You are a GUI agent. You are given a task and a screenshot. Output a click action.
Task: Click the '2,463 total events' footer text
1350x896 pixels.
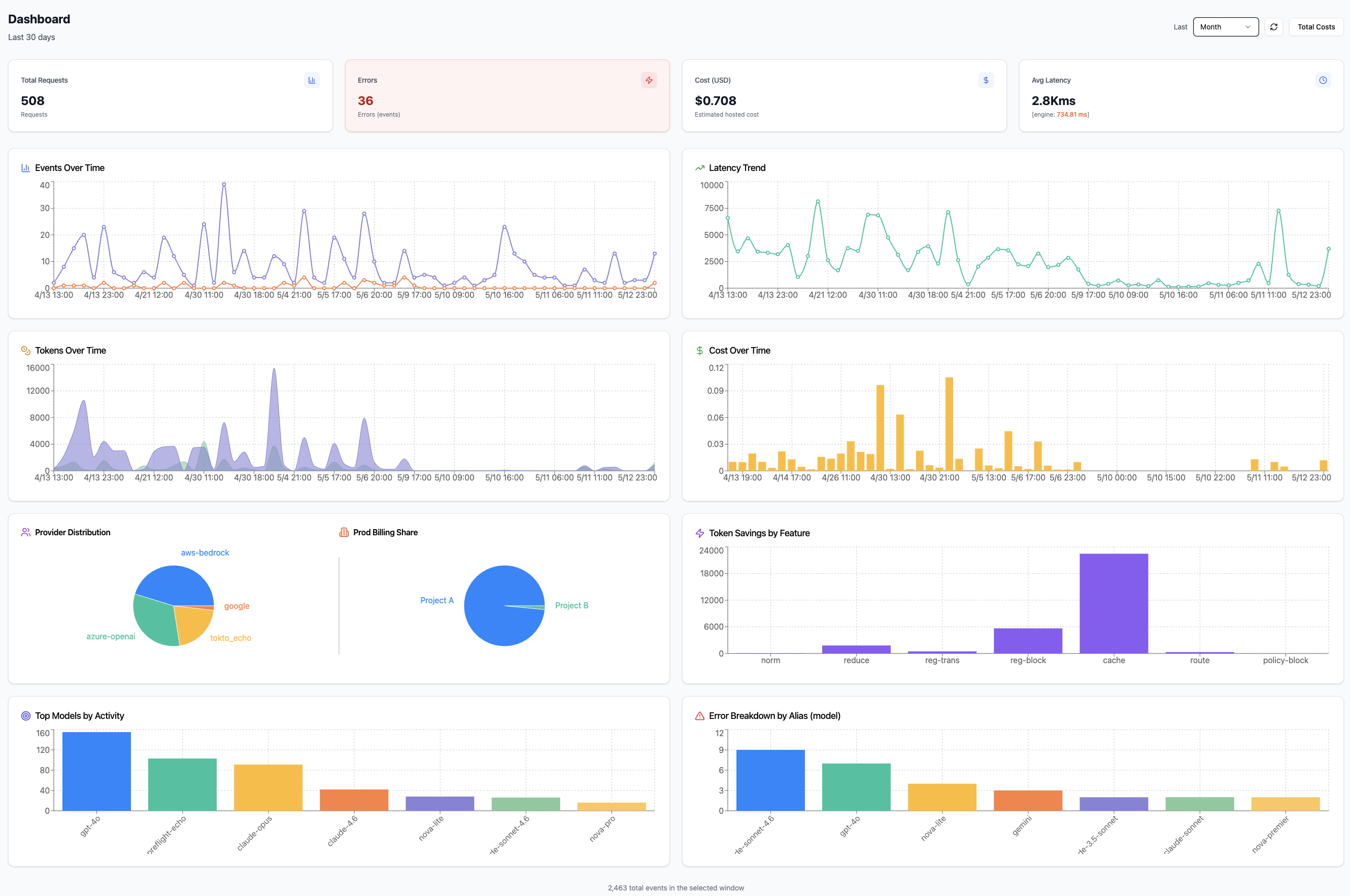676,887
